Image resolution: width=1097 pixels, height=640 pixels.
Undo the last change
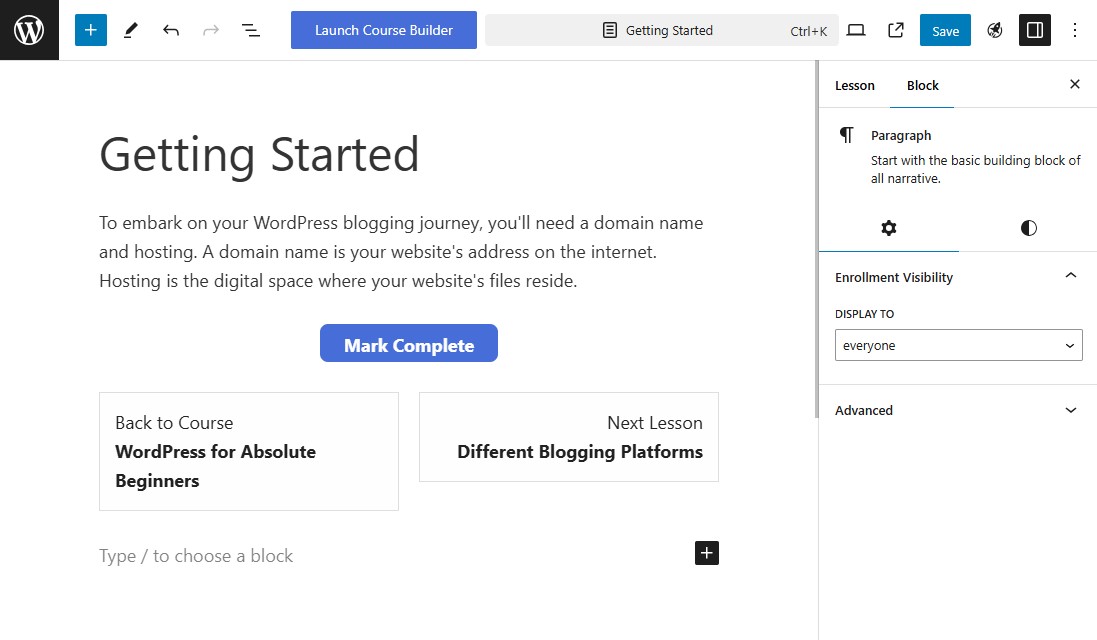point(171,30)
